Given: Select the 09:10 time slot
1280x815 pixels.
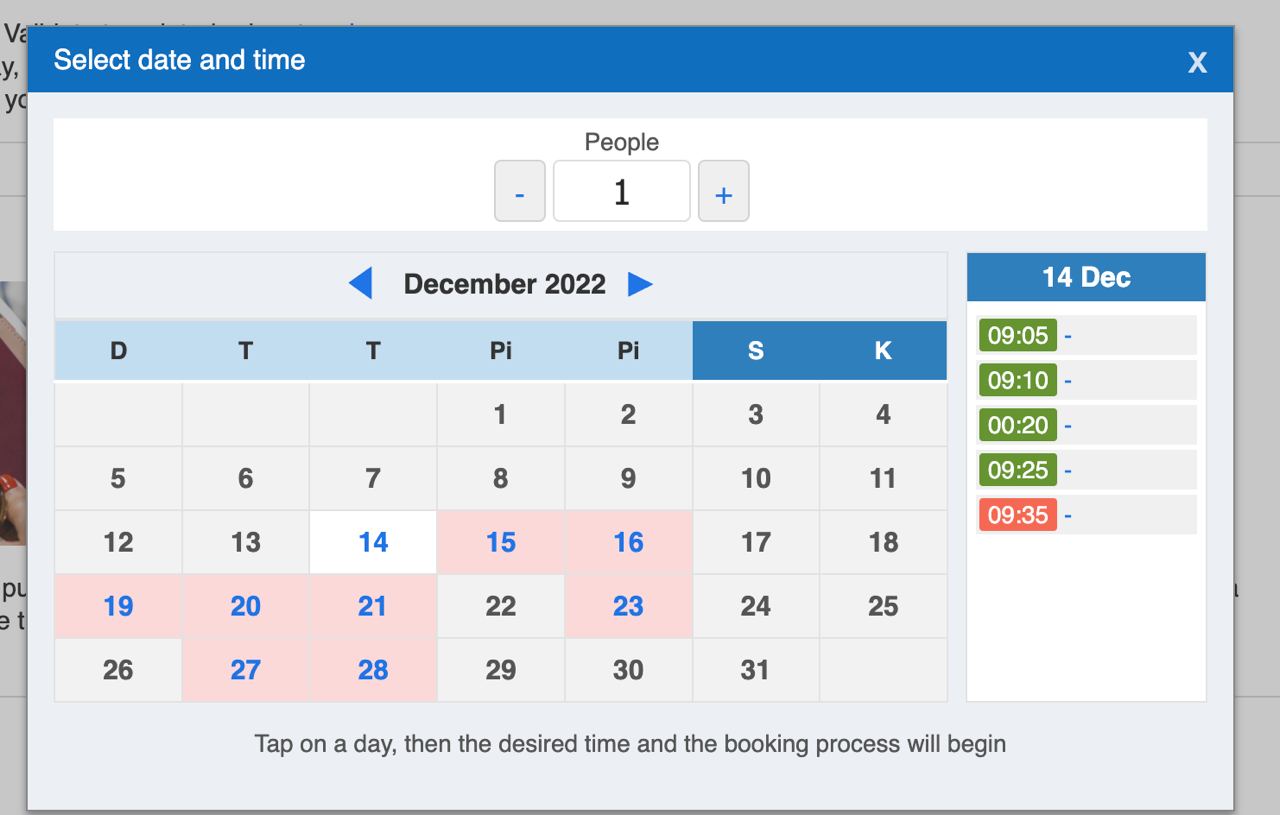Looking at the screenshot, I should pyautogui.click(x=1018, y=380).
